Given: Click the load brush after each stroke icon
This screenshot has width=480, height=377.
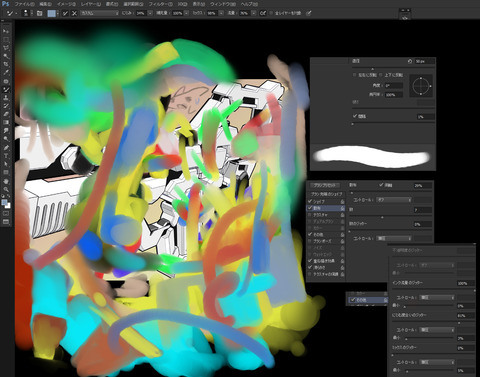Looking at the screenshot, I should pyautogui.click(x=65, y=13).
